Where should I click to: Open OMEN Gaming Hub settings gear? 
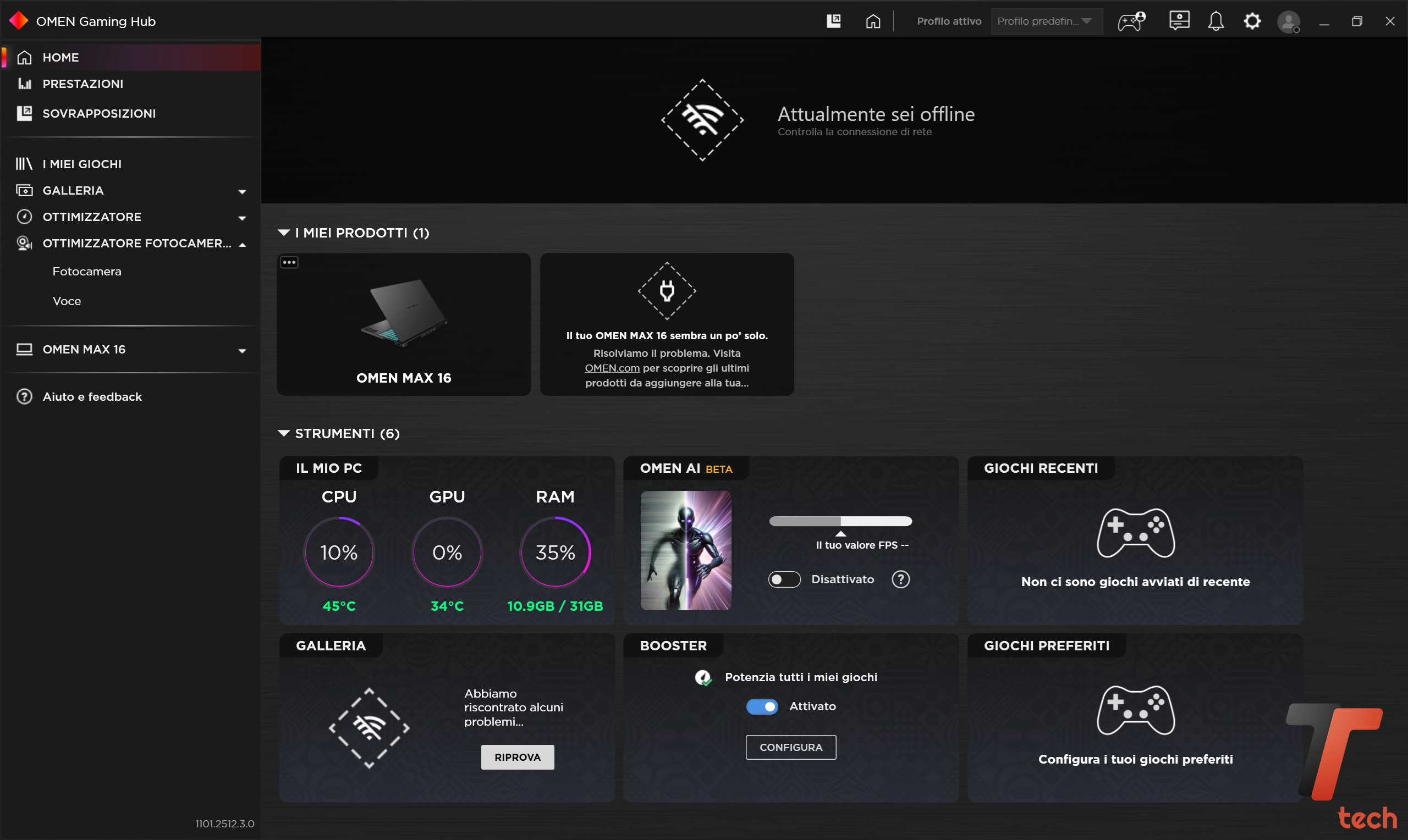[1252, 21]
